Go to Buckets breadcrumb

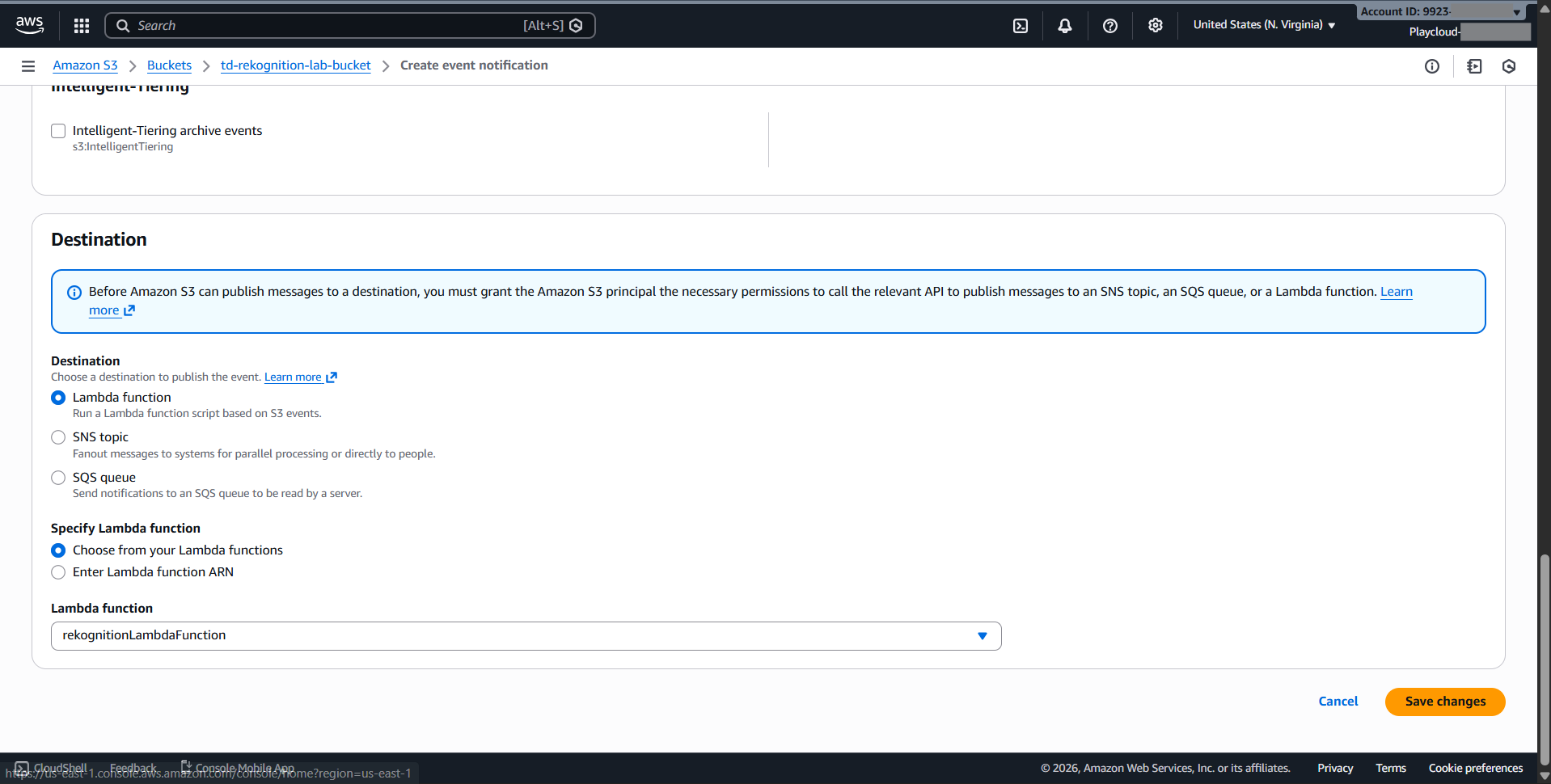pyautogui.click(x=169, y=65)
